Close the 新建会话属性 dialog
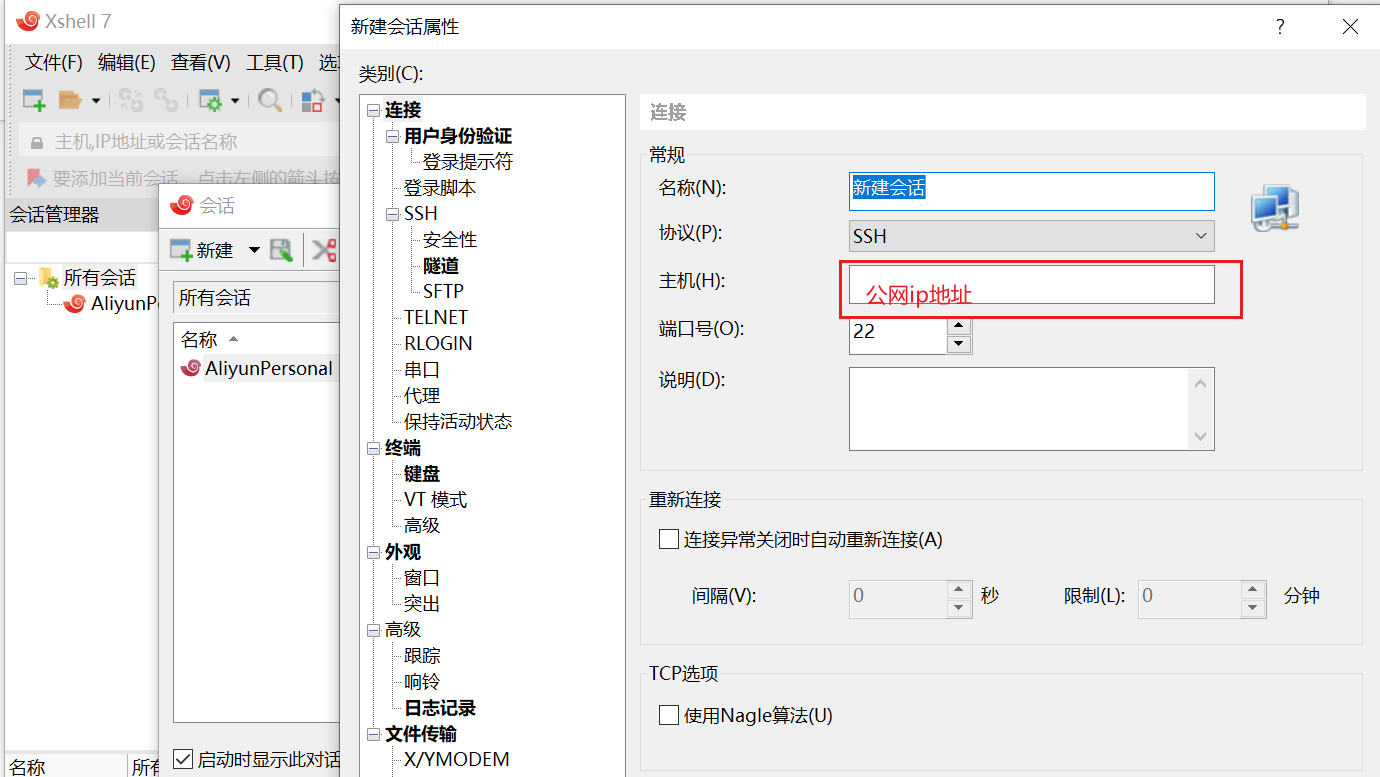The height and width of the screenshot is (777, 1380). coord(1350,27)
